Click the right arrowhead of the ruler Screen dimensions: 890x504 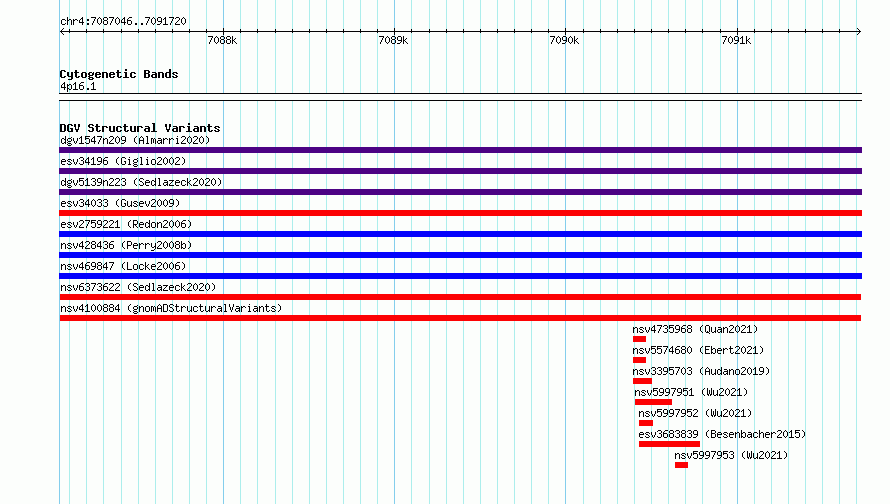click(859, 31)
